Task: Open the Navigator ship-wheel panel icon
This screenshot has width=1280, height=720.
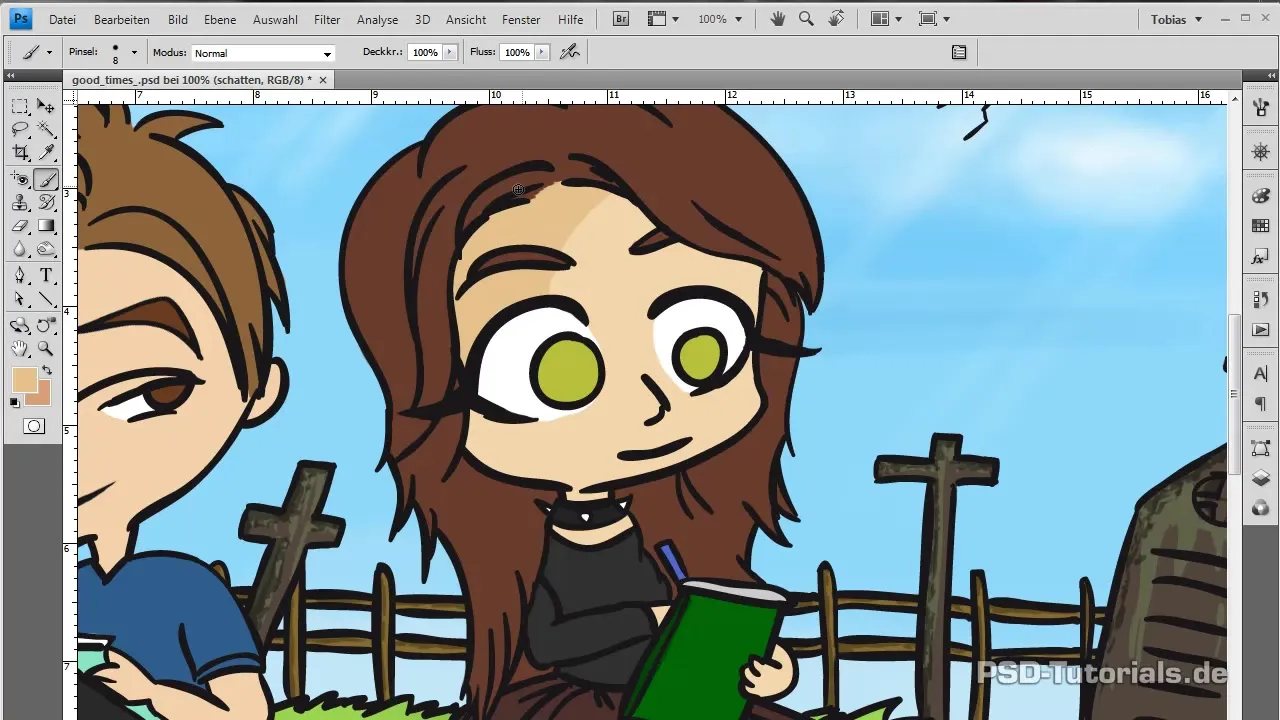Action: click(x=1260, y=152)
